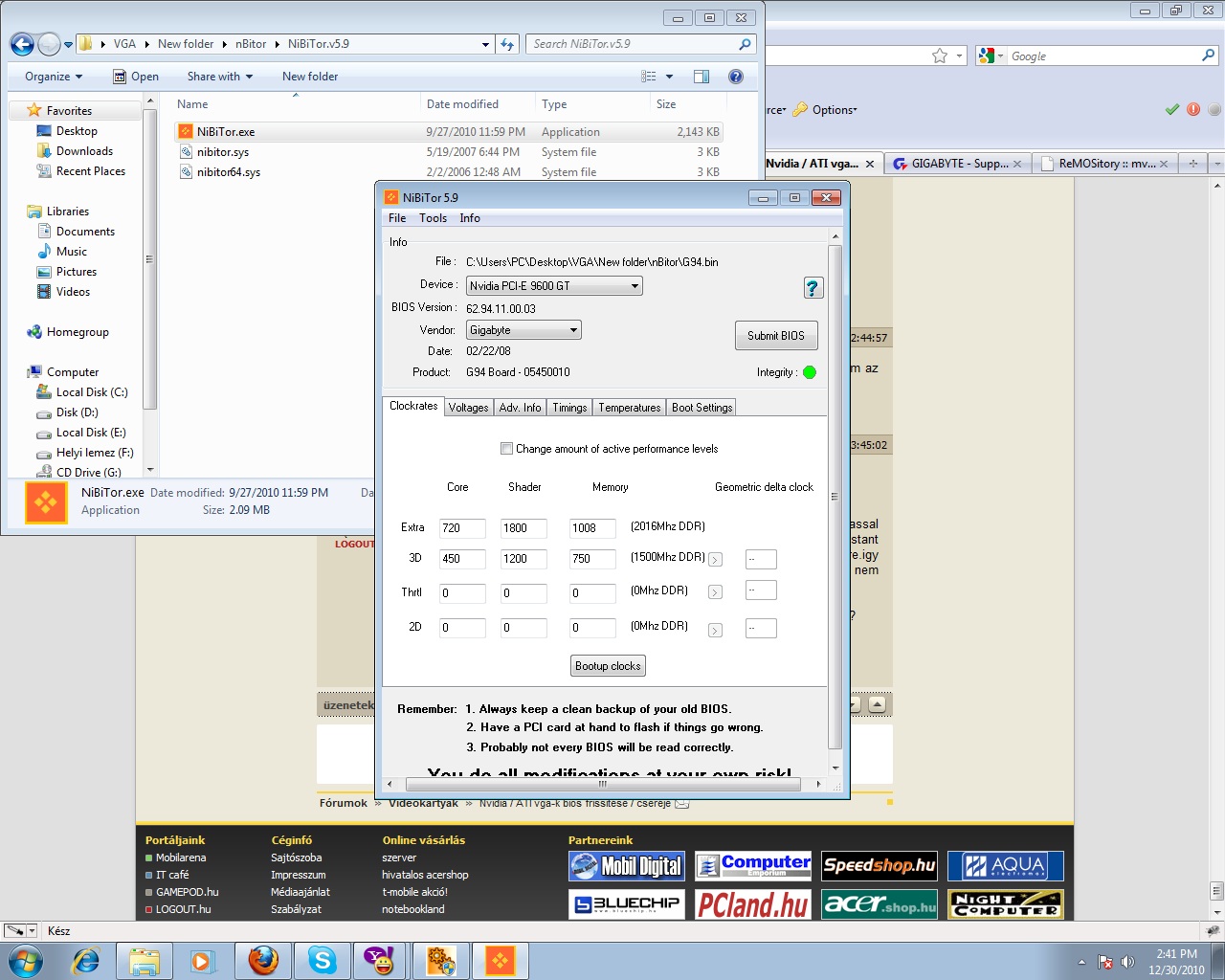Image resolution: width=1225 pixels, height=980 pixels.
Task: Open the Vendor dropdown showing Gigabyte
Action: 523,330
